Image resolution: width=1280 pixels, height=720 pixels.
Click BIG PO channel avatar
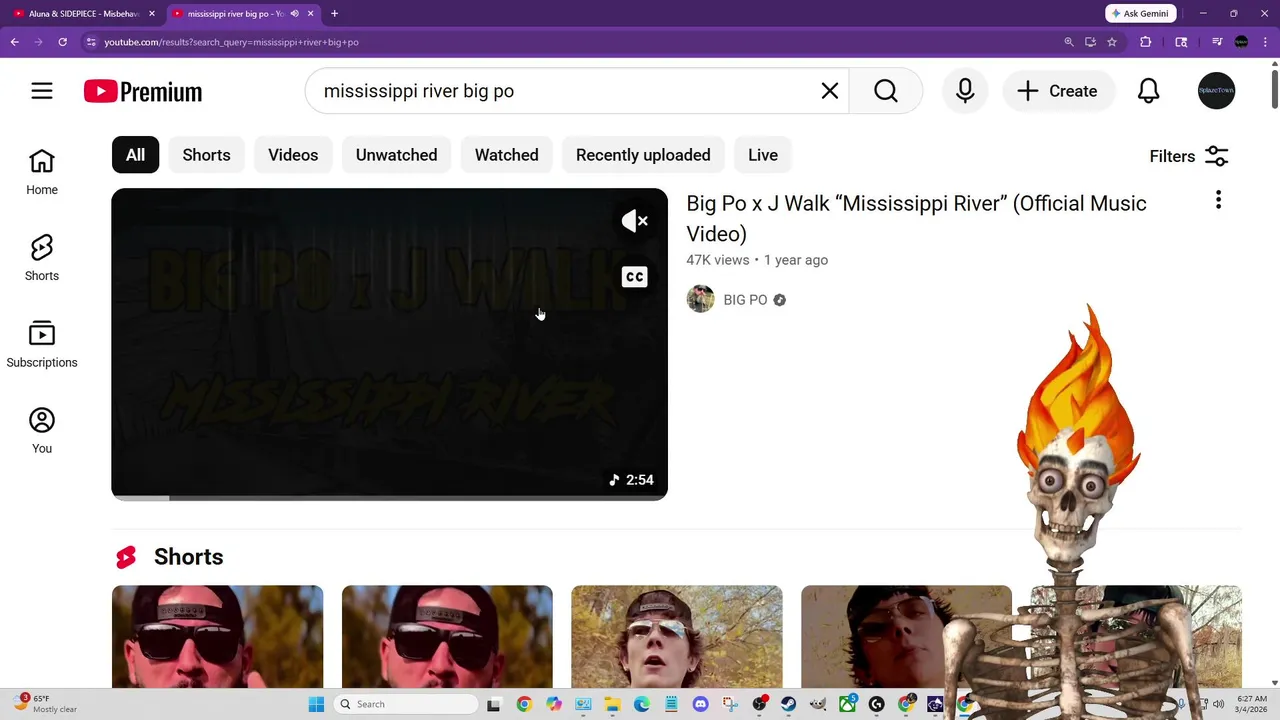[x=701, y=299]
